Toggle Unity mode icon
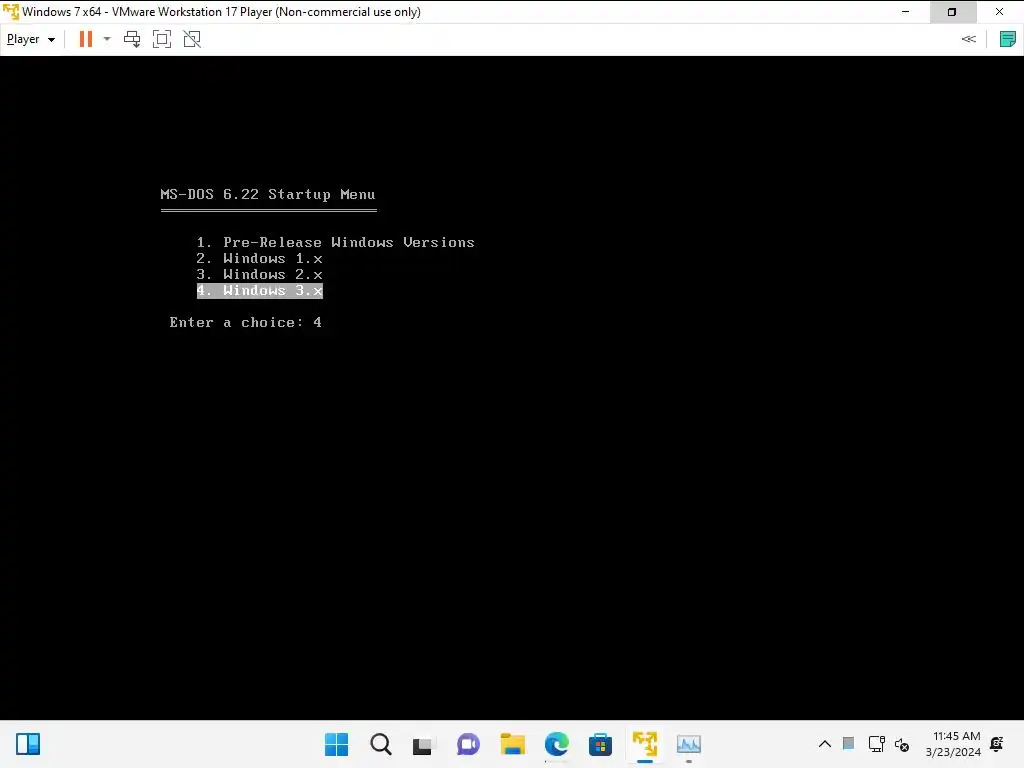This screenshot has width=1024, height=768. (192, 39)
